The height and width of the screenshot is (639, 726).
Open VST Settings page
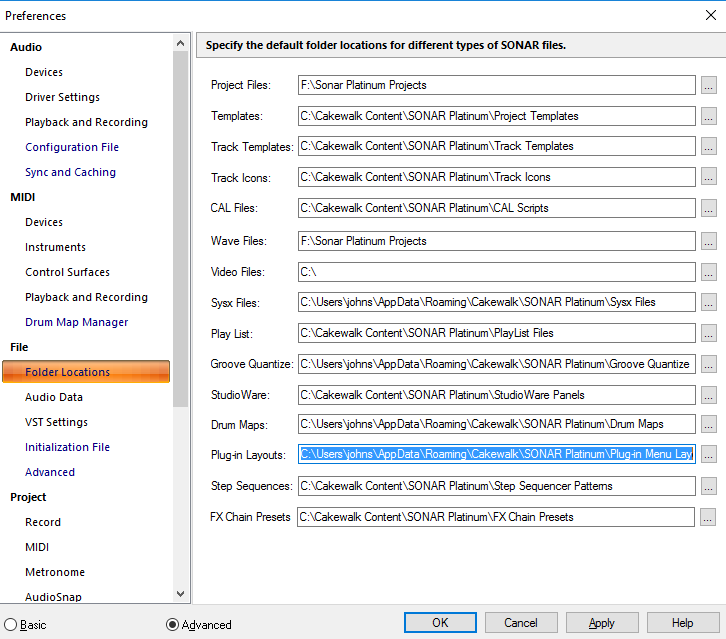pyautogui.click(x=56, y=422)
